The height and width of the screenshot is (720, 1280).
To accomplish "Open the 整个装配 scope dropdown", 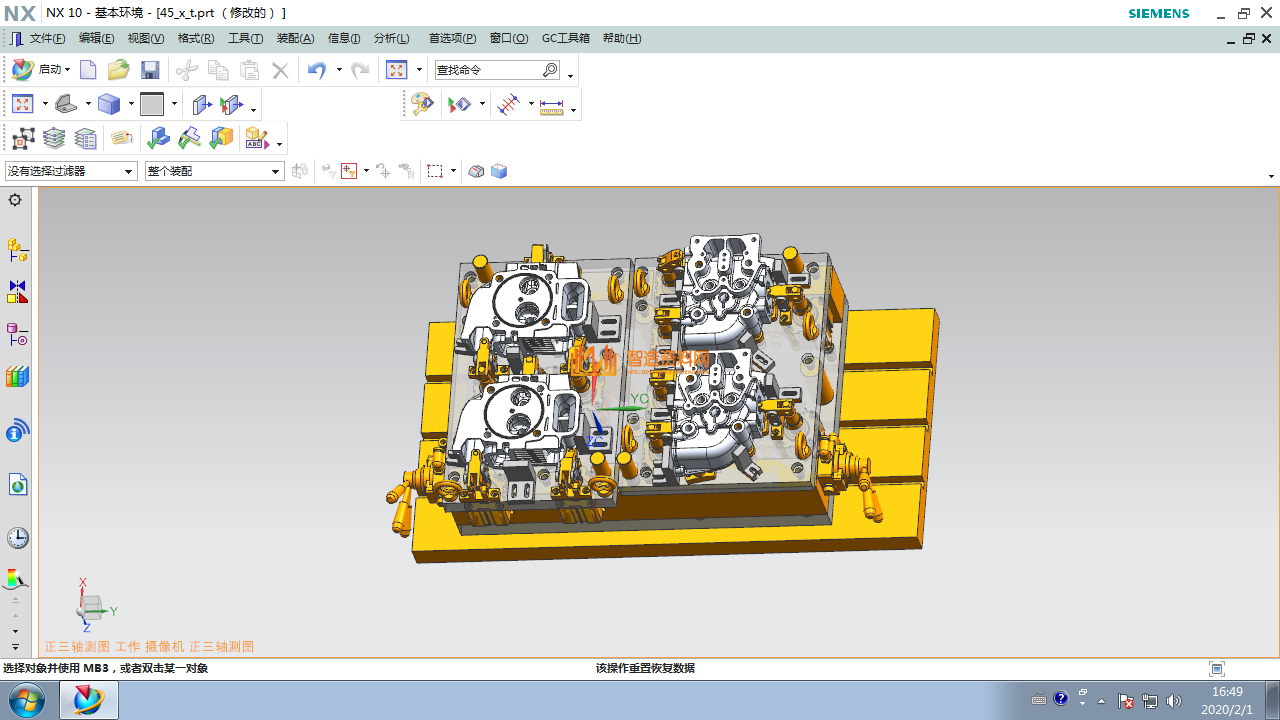I will (x=276, y=172).
